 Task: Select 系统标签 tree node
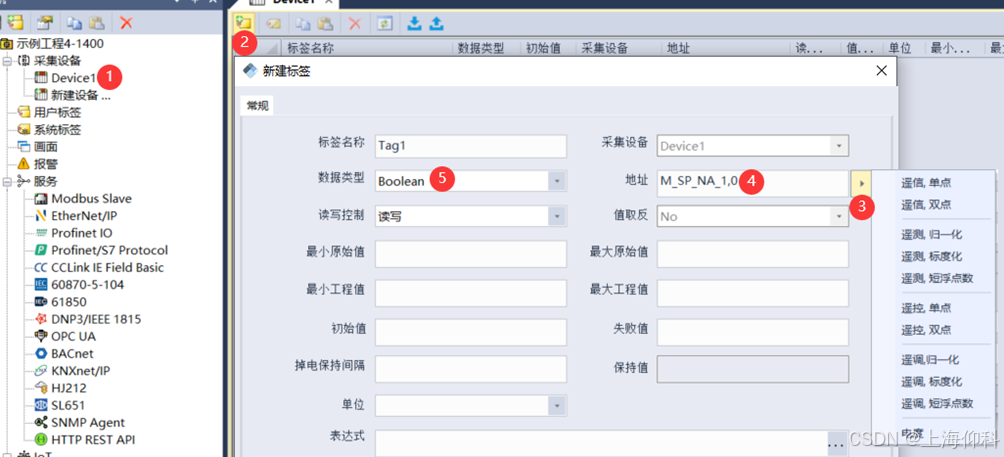tap(58, 130)
